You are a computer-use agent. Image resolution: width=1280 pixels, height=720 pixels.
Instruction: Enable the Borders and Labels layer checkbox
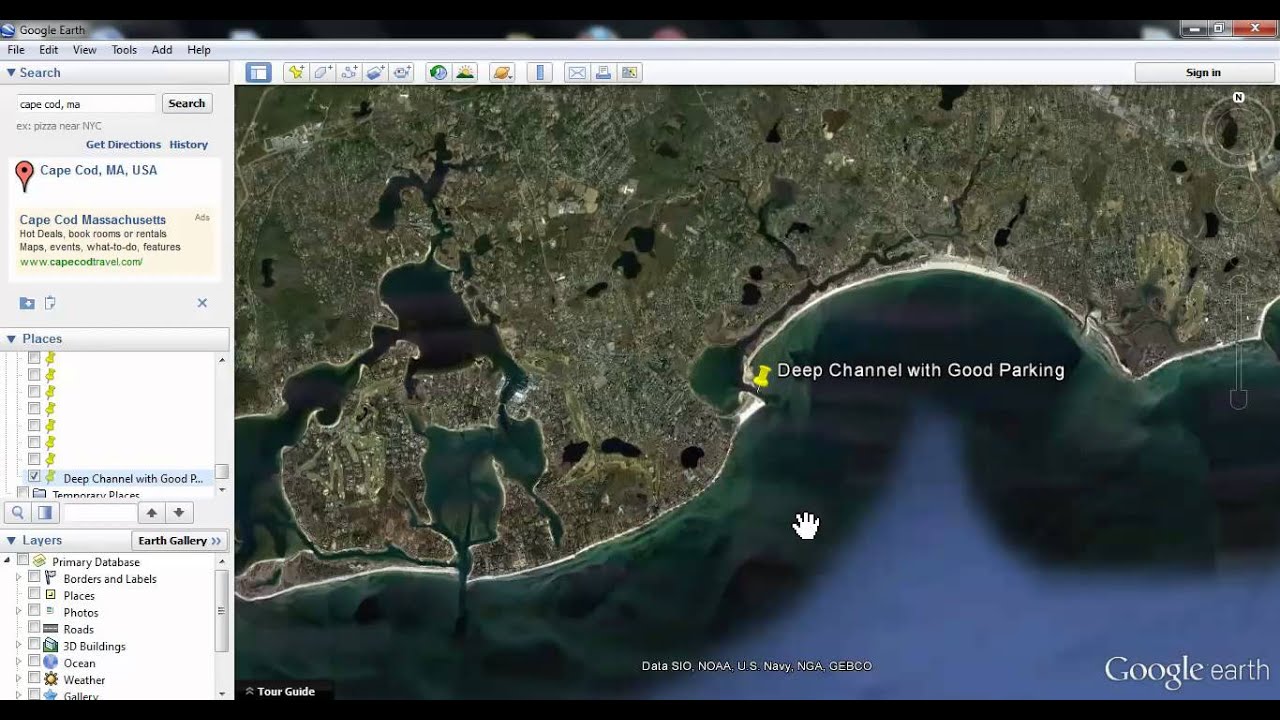point(34,578)
